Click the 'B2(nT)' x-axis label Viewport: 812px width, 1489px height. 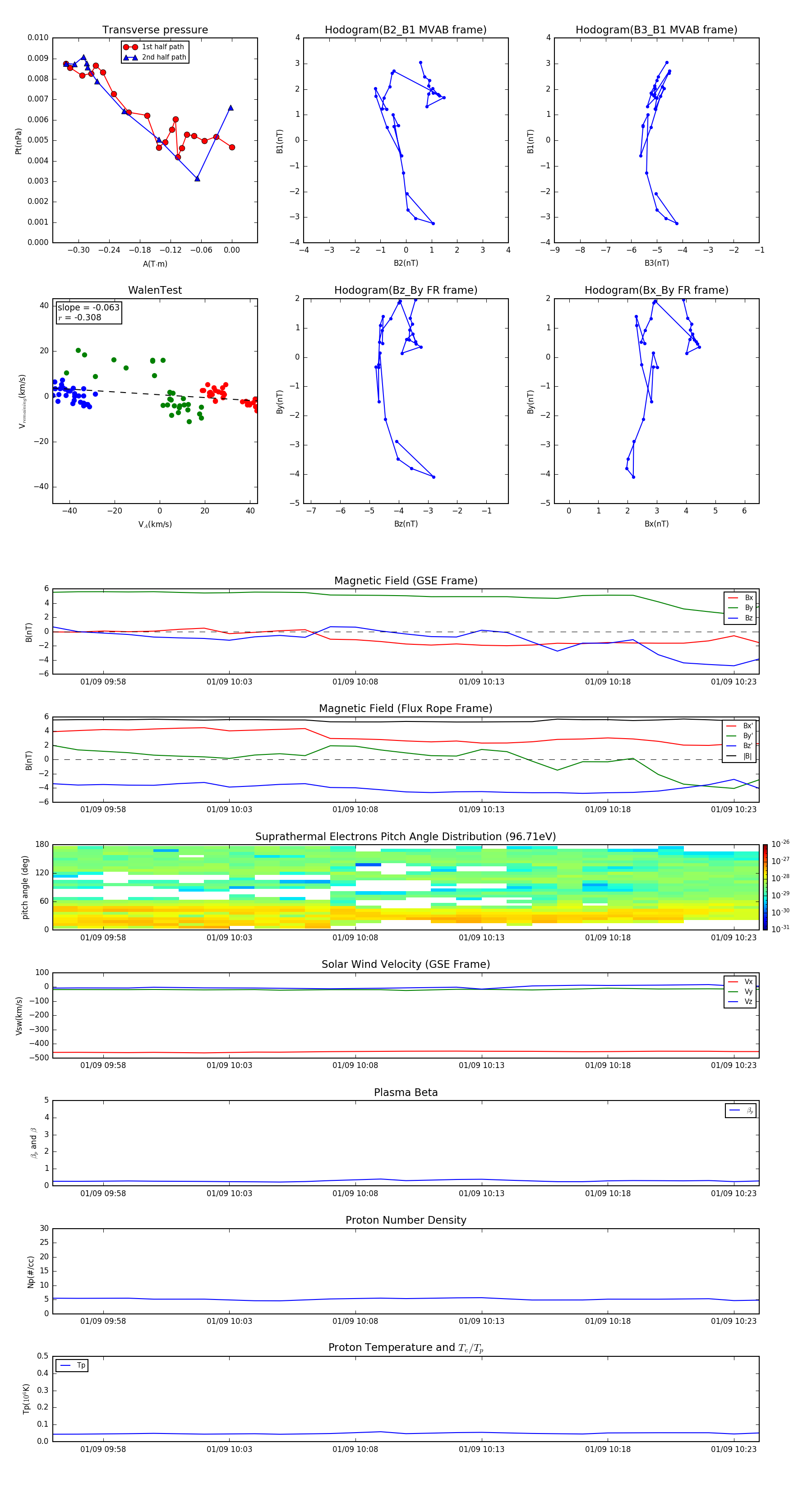(x=406, y=263)
